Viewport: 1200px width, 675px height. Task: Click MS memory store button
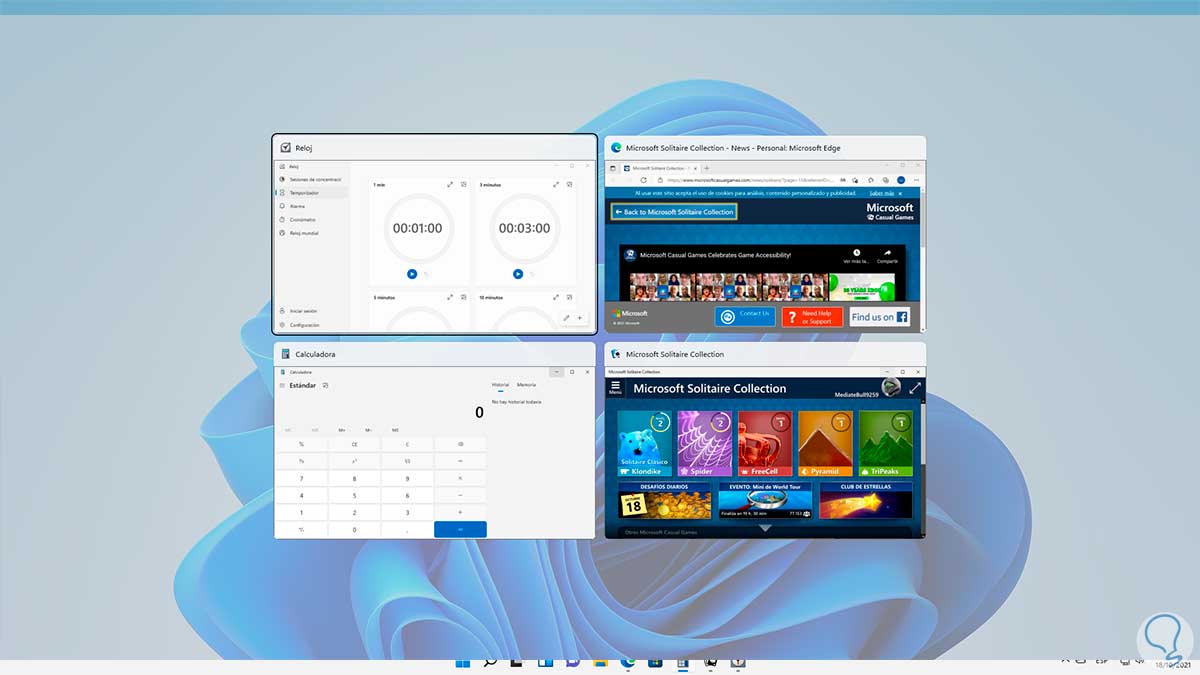(x=395, y=430)
